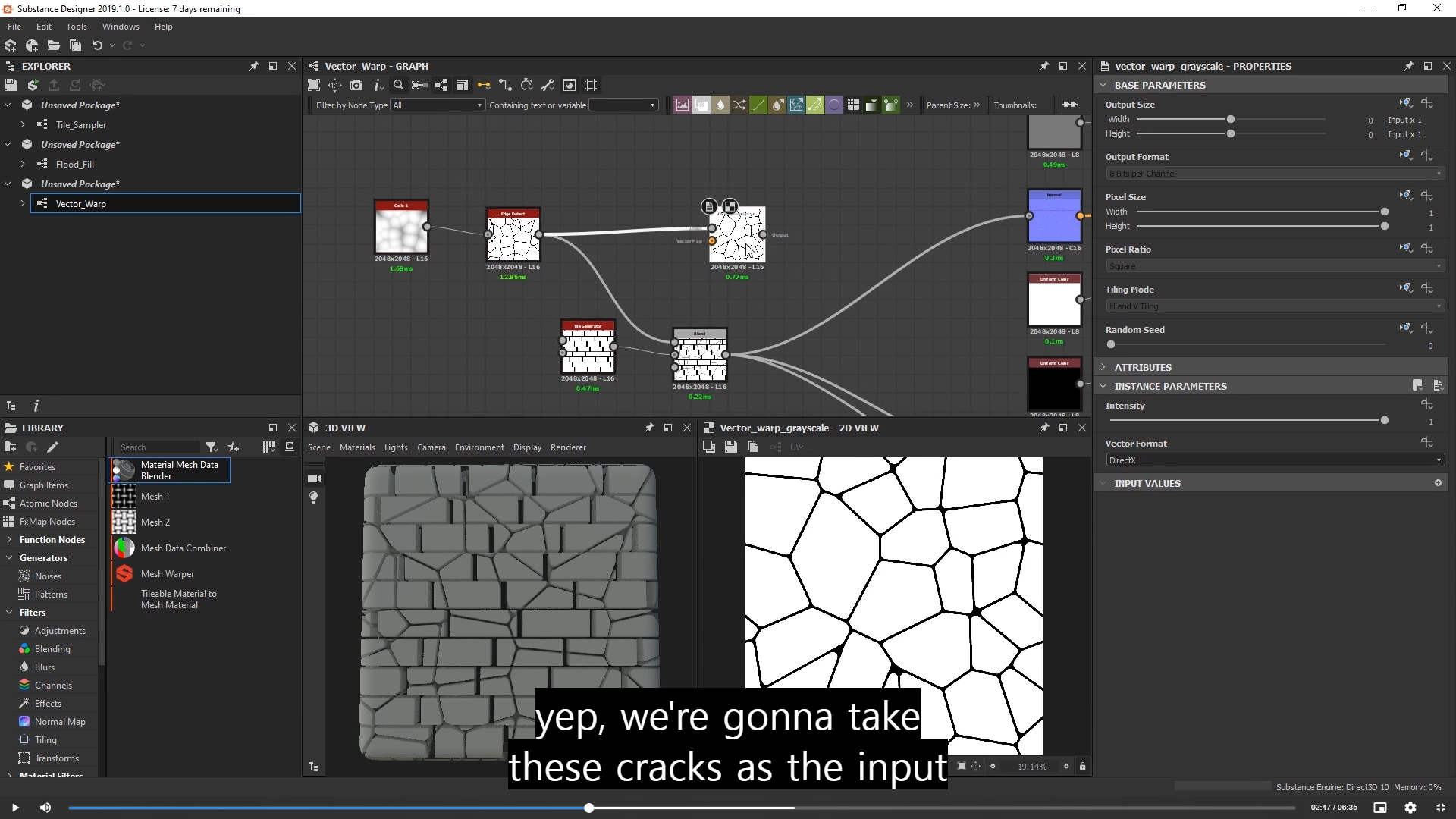Click the Intensity slider handle

click(1385, 420)
